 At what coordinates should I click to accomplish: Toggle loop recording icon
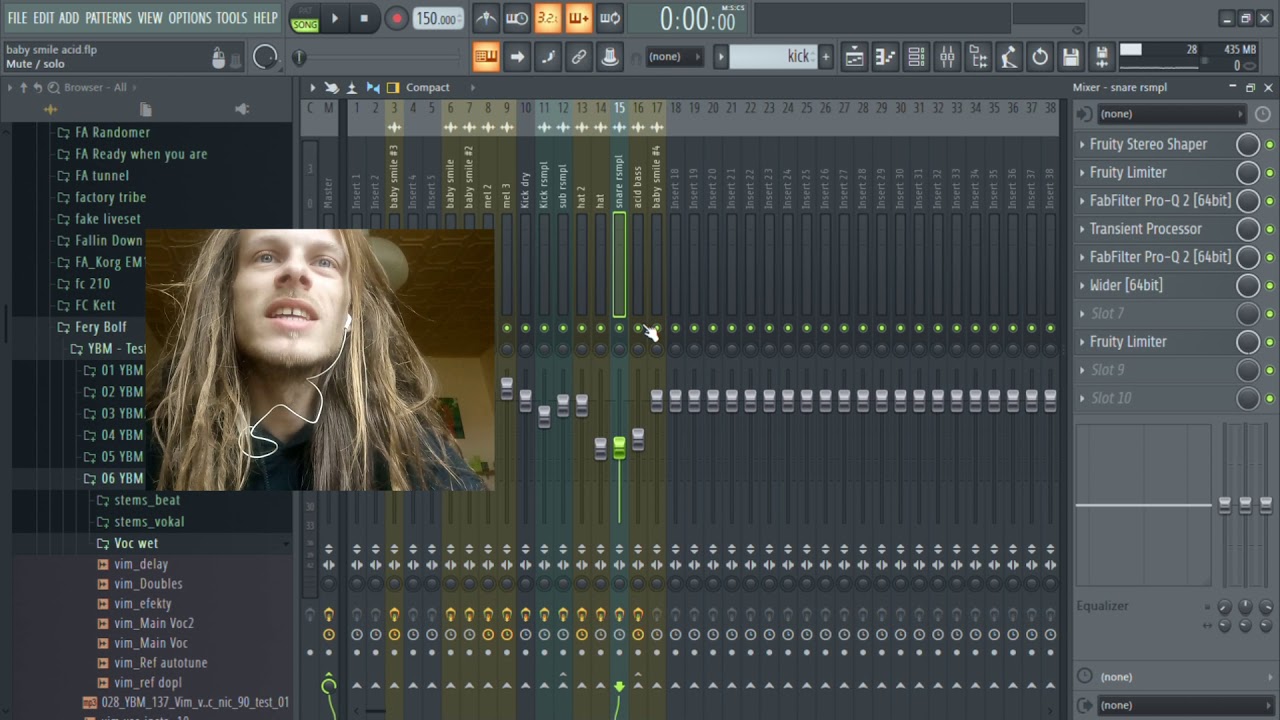[610, 18]
